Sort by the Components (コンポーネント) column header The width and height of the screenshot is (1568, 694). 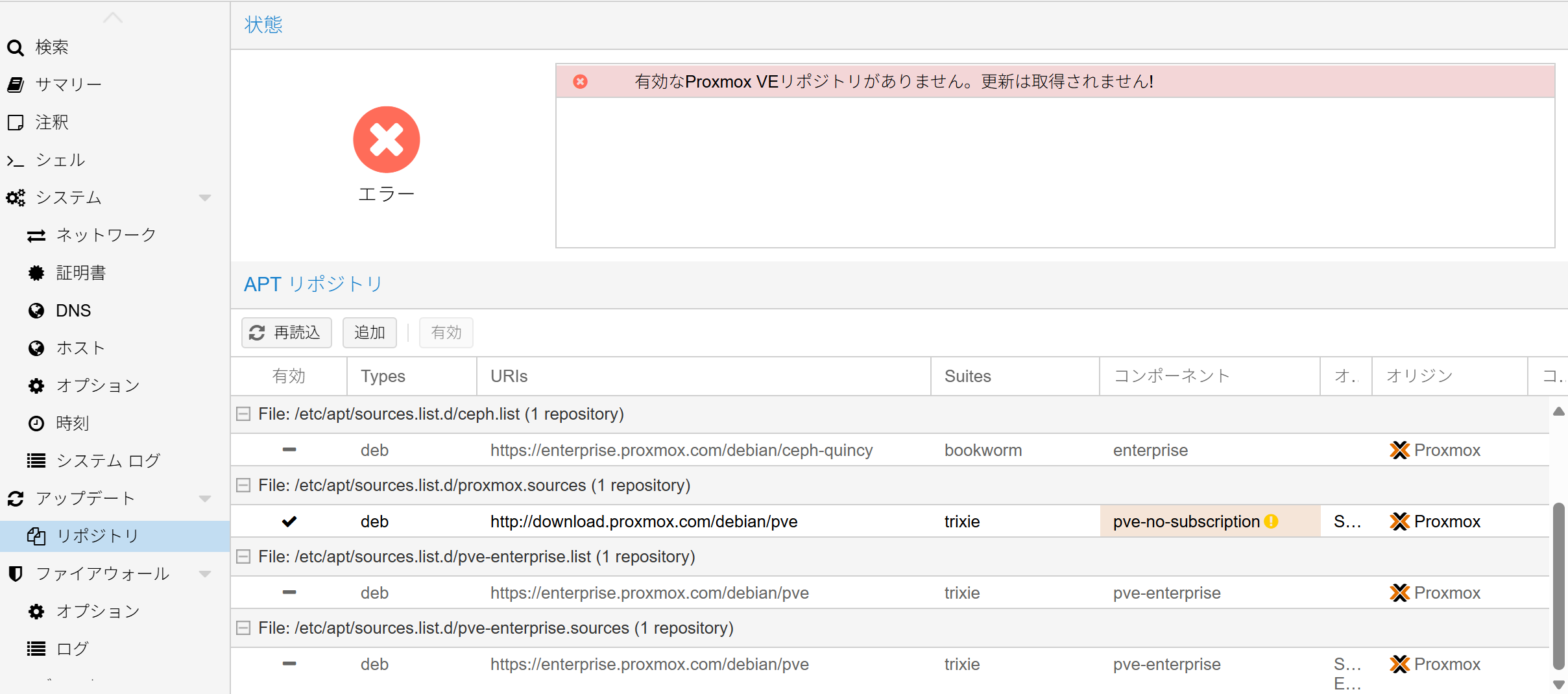coord(1210,376)
